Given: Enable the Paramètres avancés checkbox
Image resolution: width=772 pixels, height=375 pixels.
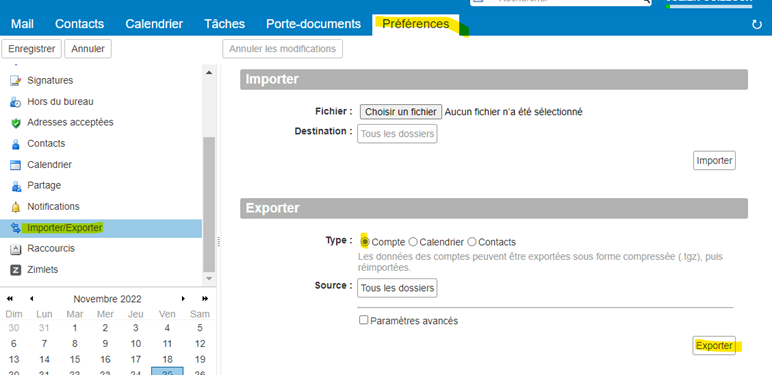Looking at the screenshot, I should click(x=363, y=320).
